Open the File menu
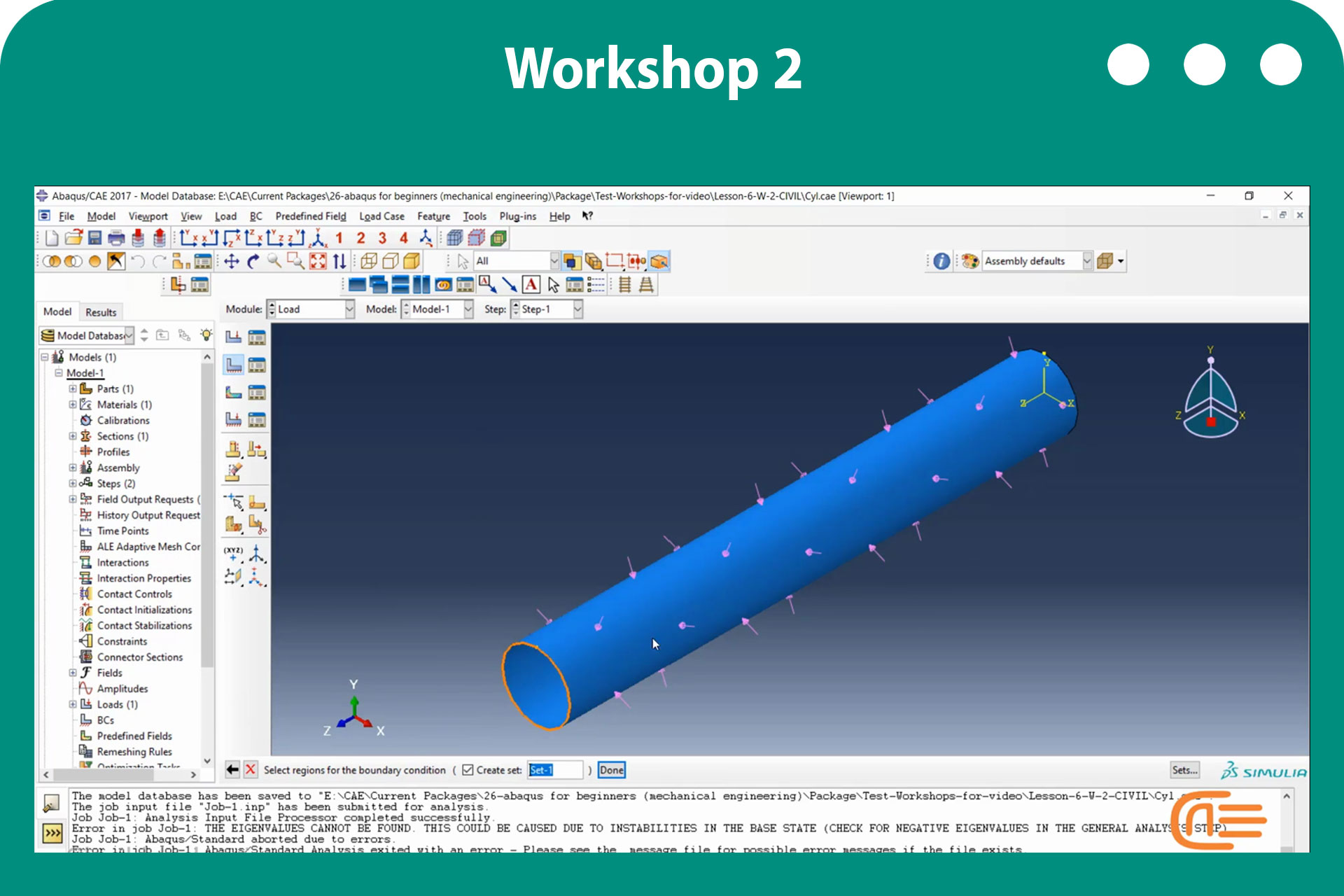The width and height of the screenshot is (1344, 896). click(66, 216)
